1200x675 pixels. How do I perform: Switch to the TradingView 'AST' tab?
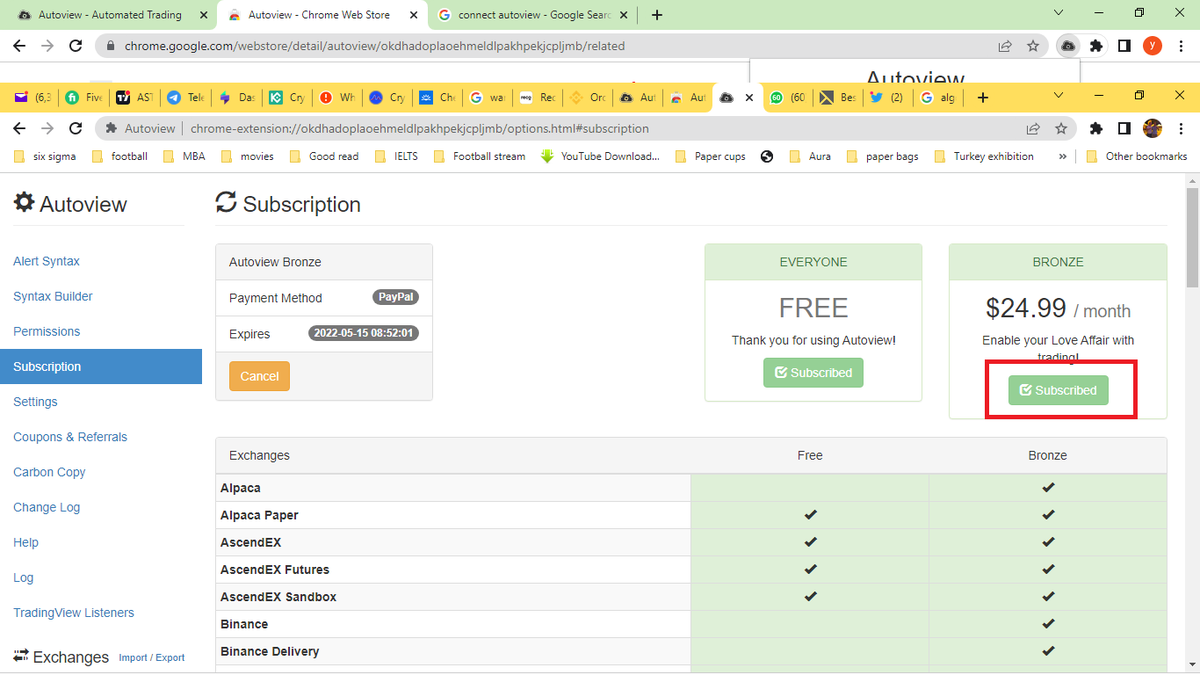(x=135, y=98)
